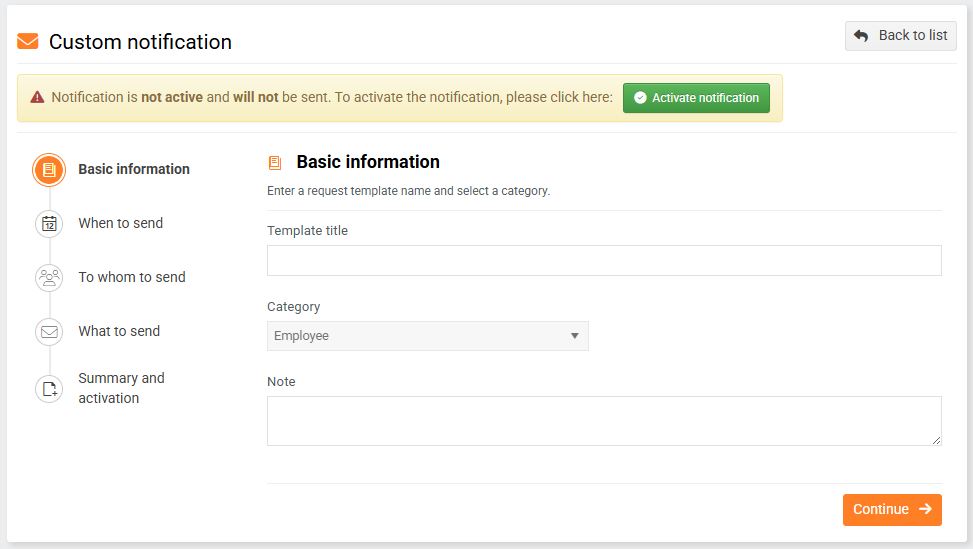
Task: Click the Category dropdown arrow
Action: pyautogui.click(x=574, y=336)
